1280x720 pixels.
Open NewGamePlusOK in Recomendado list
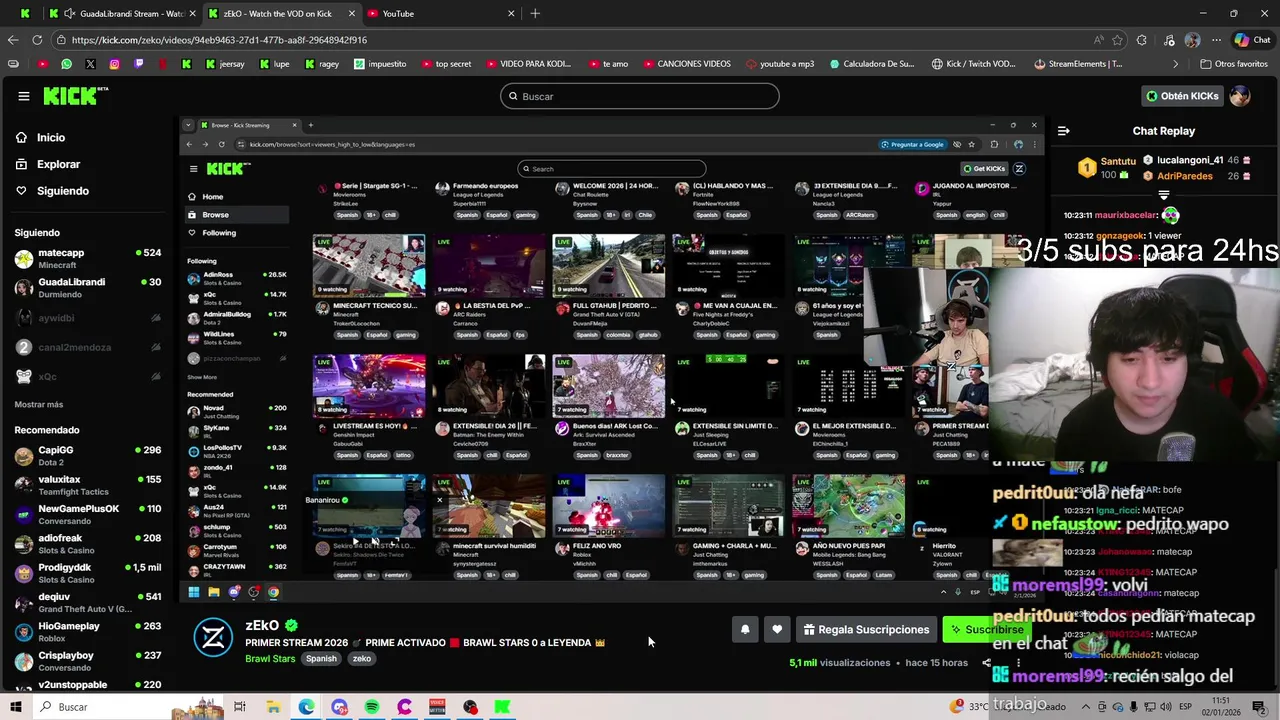[87, 514]
